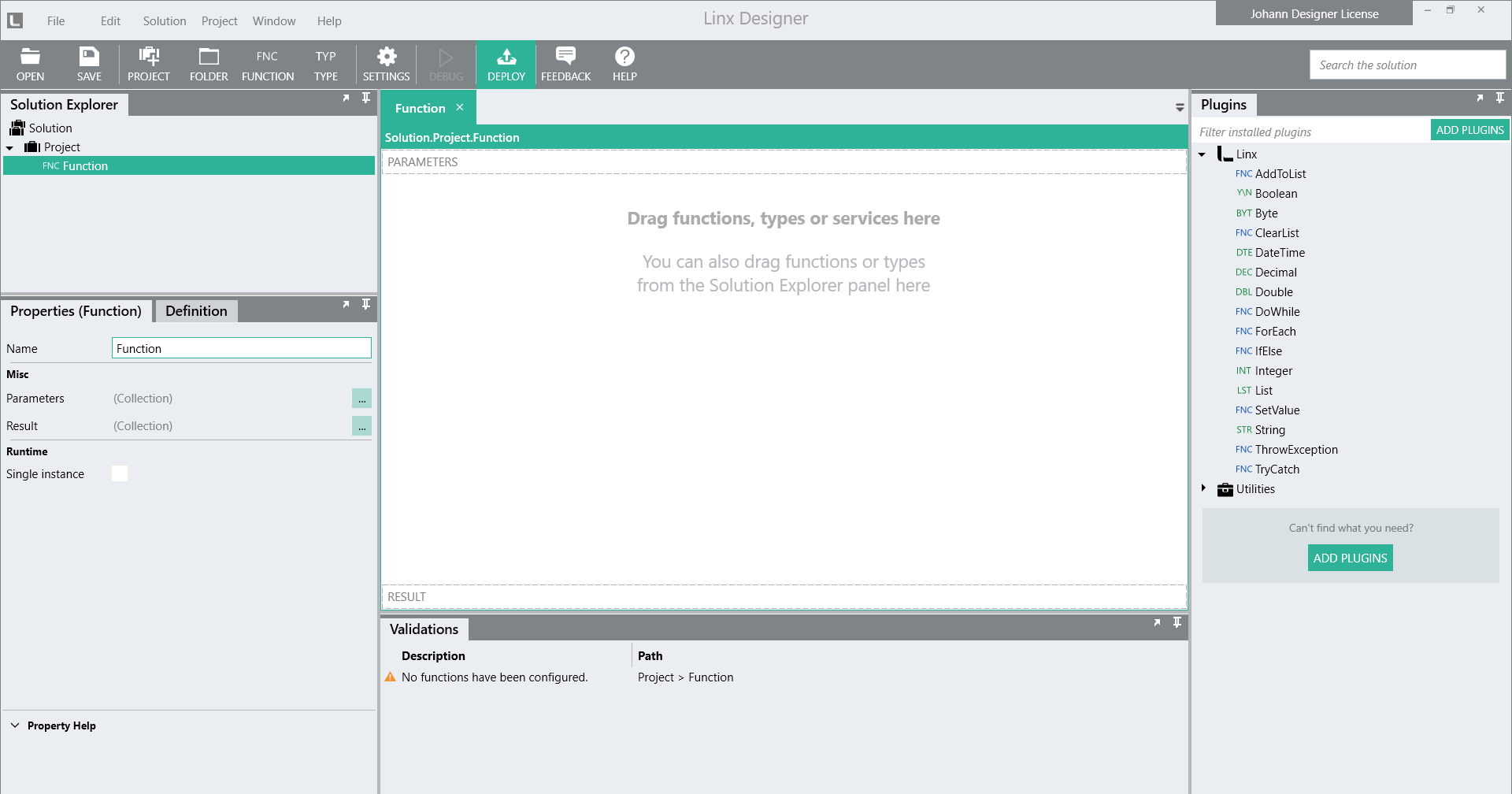Open the Solution menu
This screenshot has height=794, width=1512.
coord(165,21)
